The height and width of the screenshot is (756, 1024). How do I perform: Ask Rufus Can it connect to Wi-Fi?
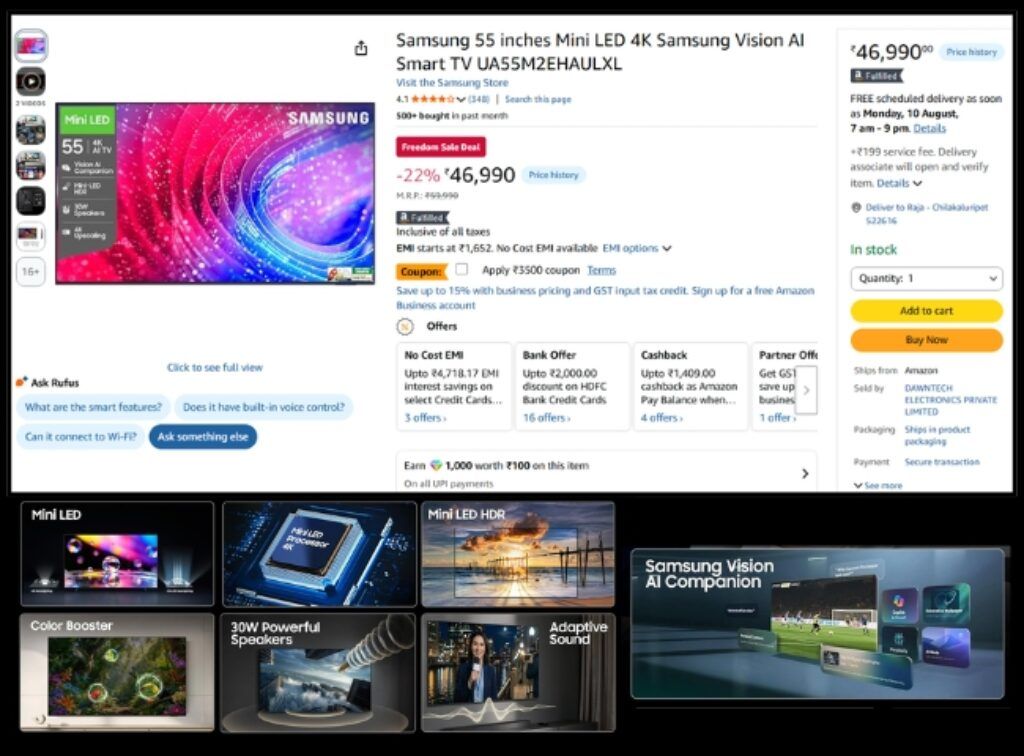(x=80, y=437)
